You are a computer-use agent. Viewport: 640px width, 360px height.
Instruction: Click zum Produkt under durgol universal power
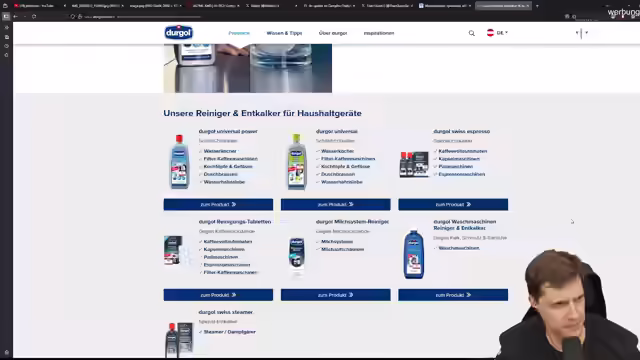point(218,204)
